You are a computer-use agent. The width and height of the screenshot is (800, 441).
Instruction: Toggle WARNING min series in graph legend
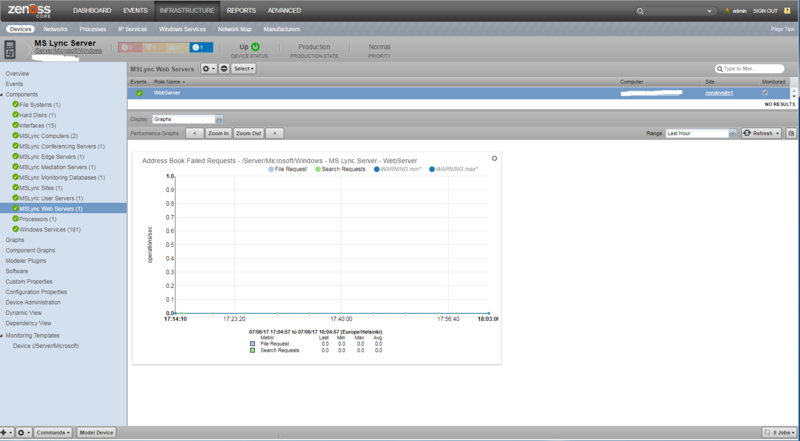397,169
